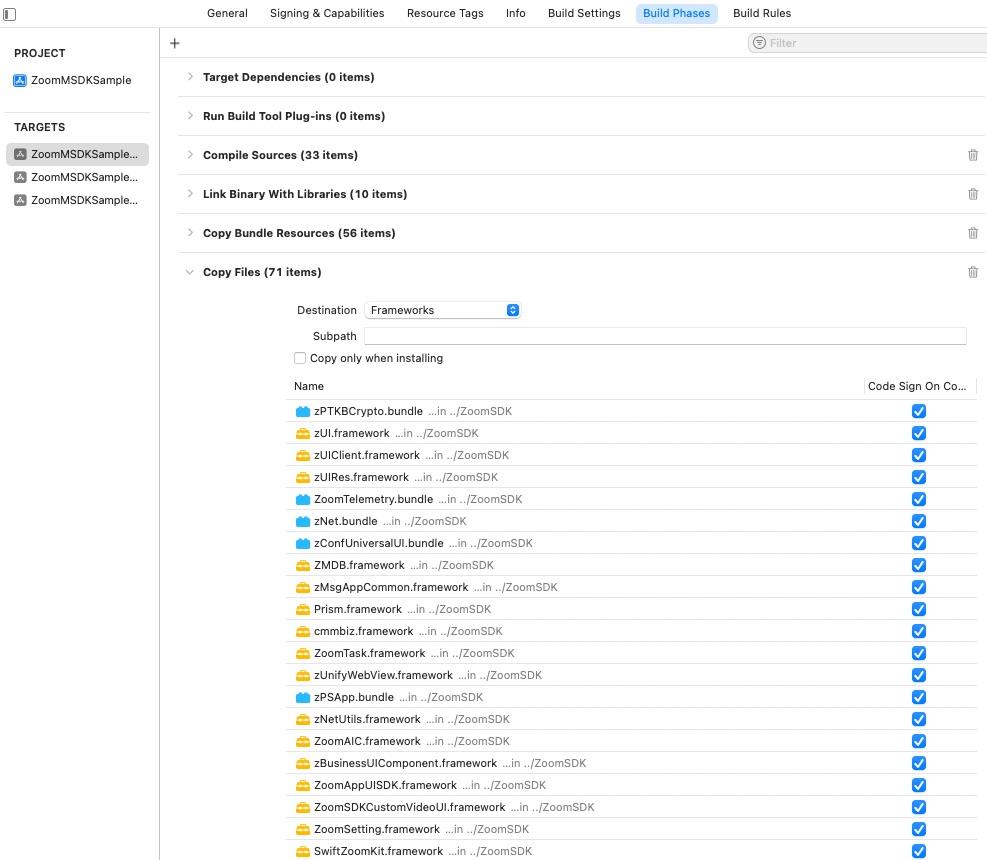Click zUIClient.framework toolbox icon

pos(303,456)
